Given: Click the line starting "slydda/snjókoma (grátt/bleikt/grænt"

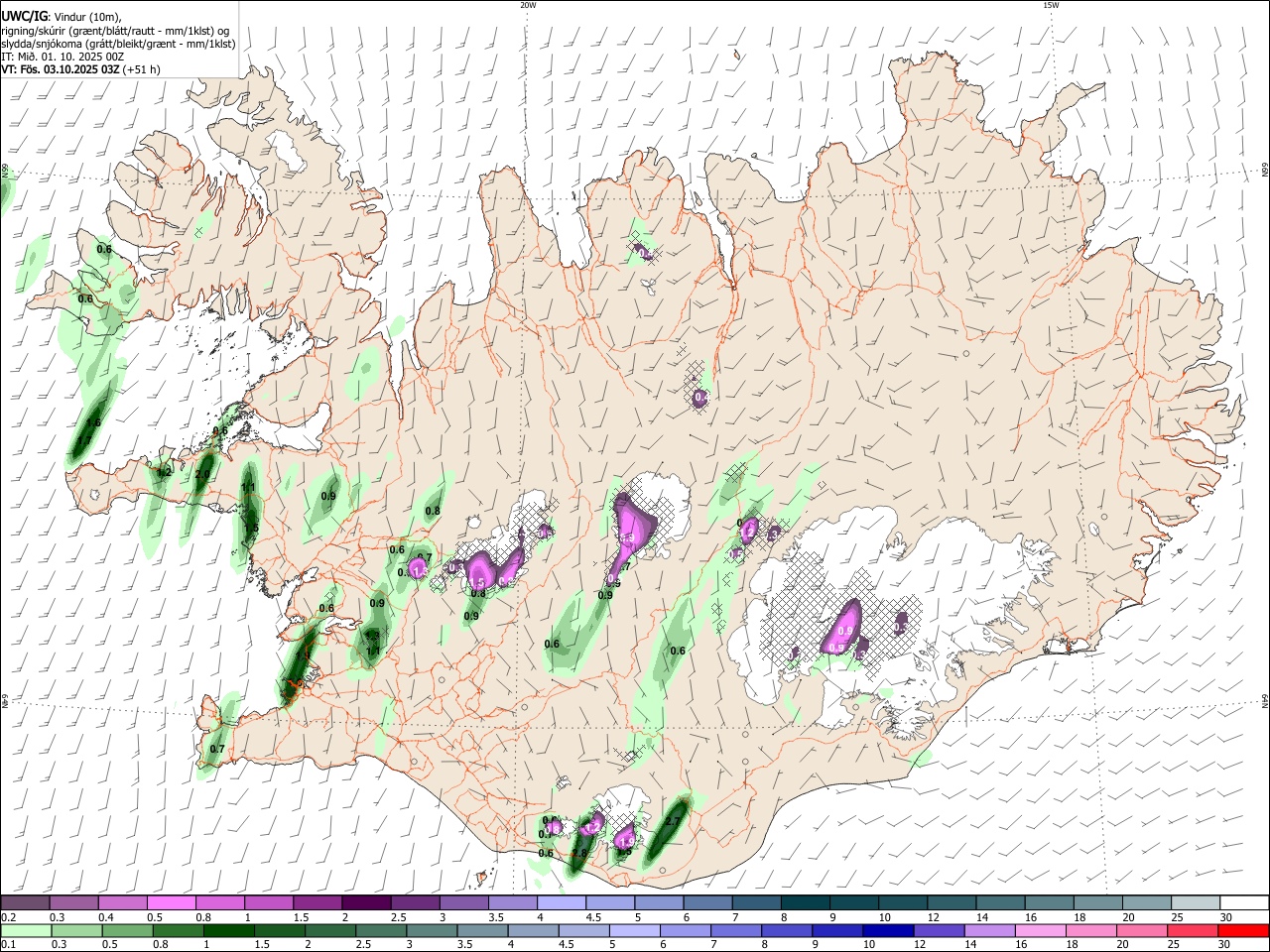Looking at the screenshot, I should [x=118, y=44].
